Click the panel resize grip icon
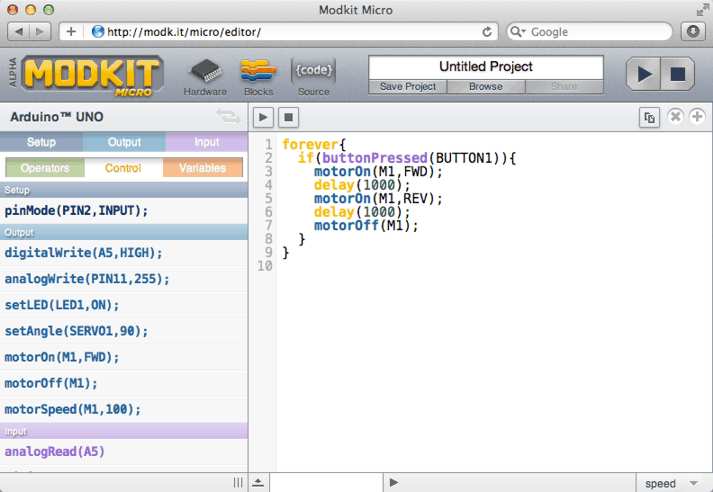Viewport: 713px width, 492px height. (238, 482)
